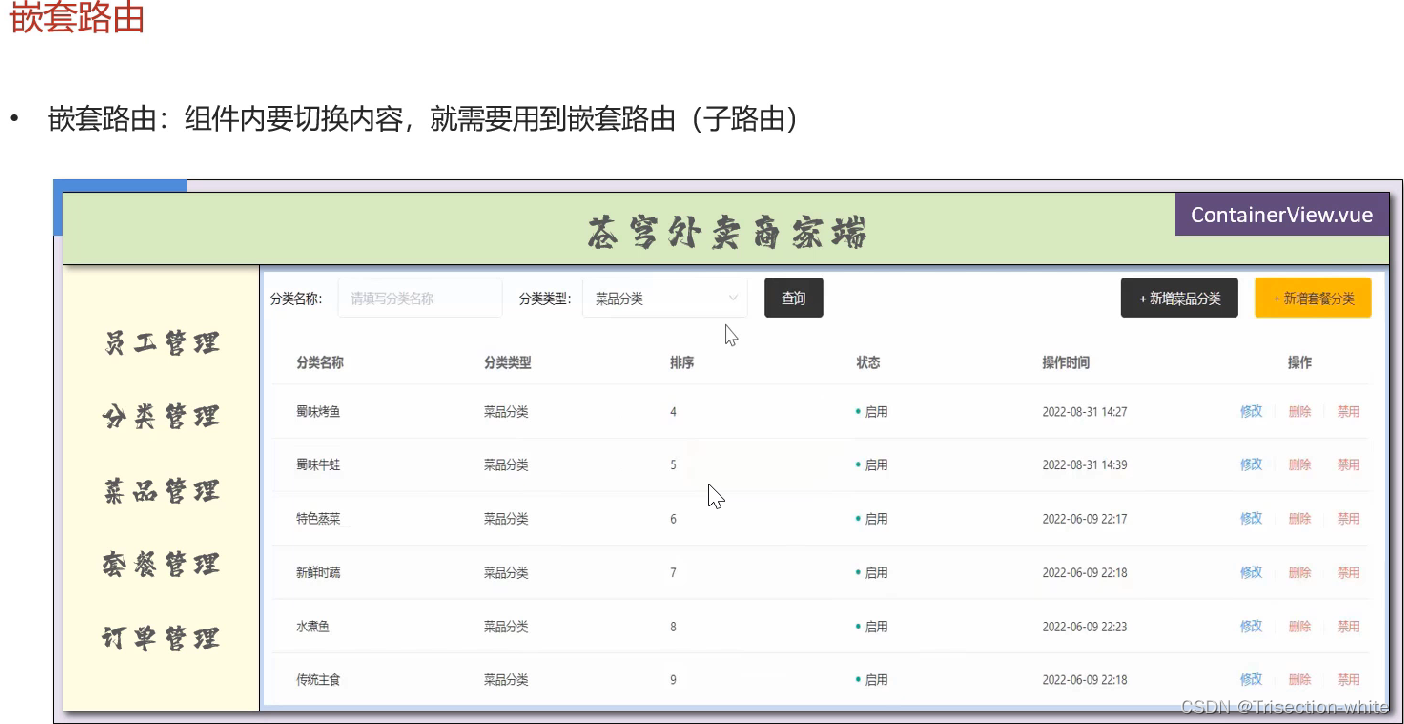Click 删除 for 特色蒸菜
Image resolution: width=1404 pixels, height=724 pixels.
tap(1300, 519)
